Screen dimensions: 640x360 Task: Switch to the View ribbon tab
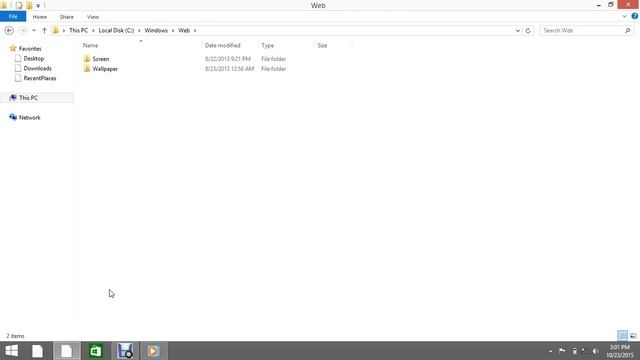click(x=93, y=17)
